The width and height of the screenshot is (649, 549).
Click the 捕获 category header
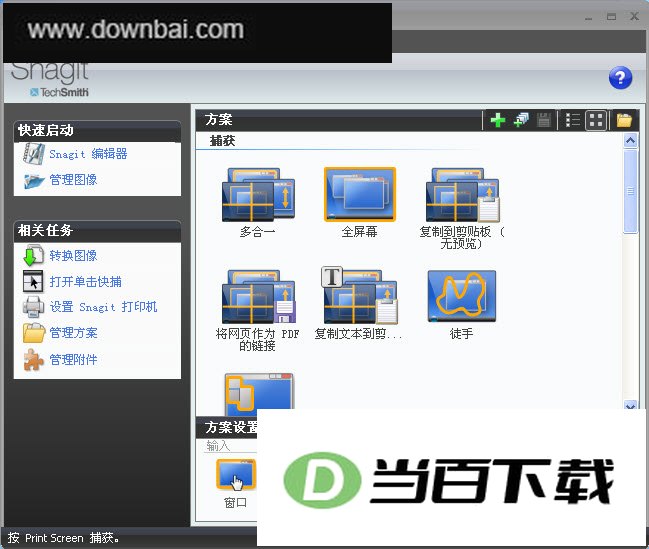(222, 141)
